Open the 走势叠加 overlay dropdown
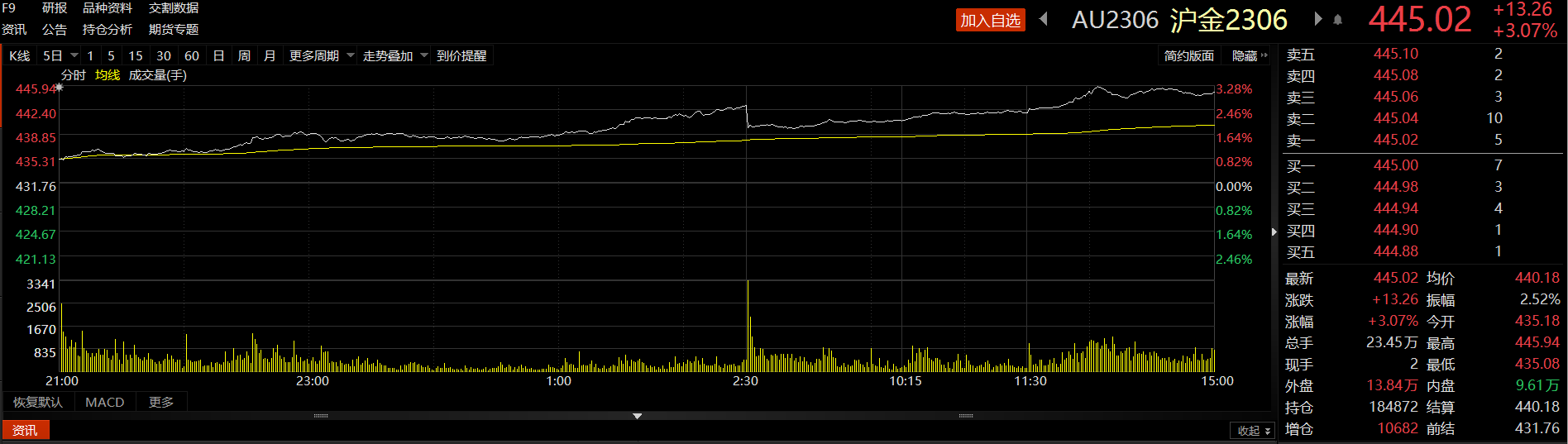 pyautogui.click(x=394, y=55)
